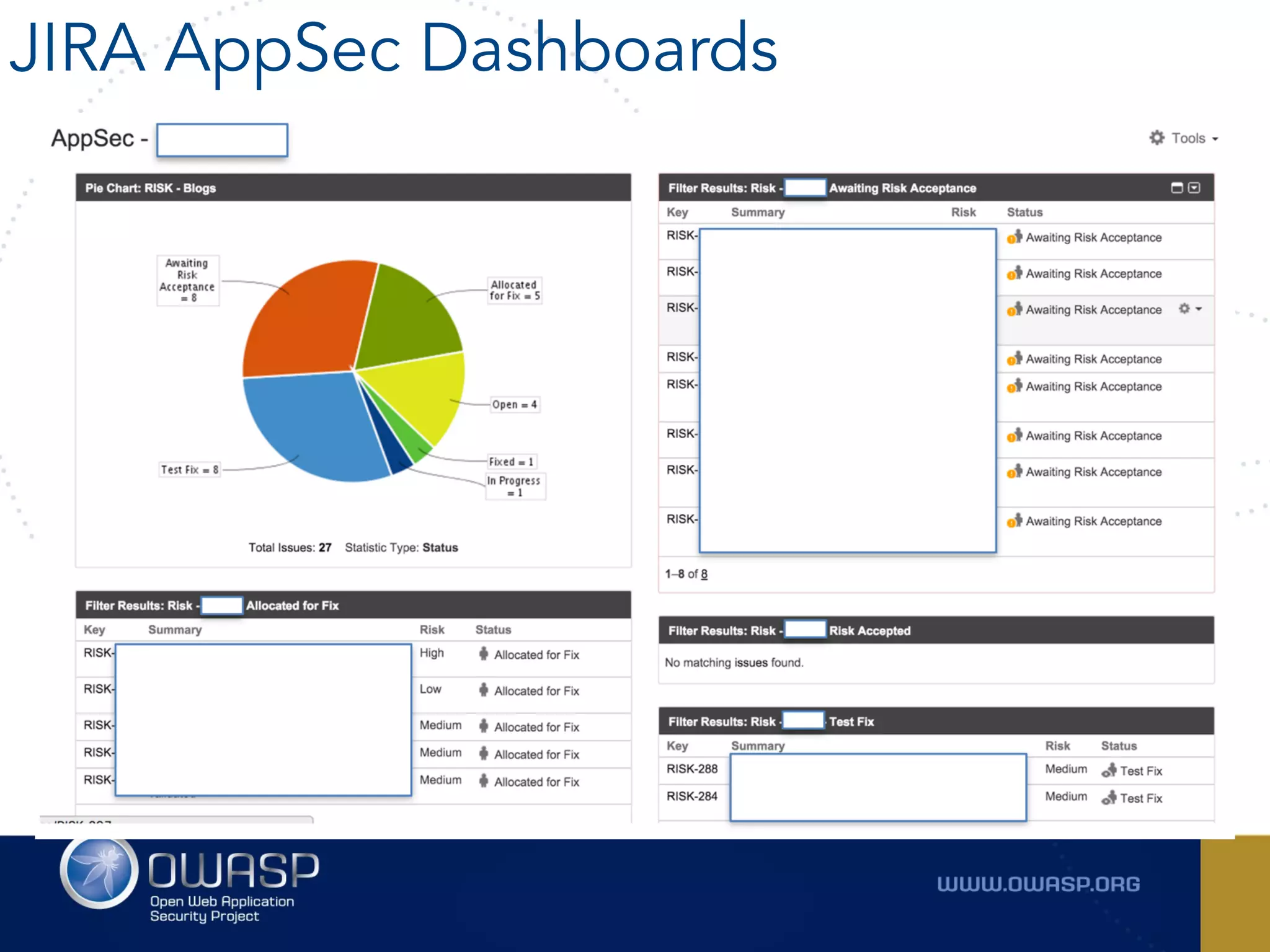This screenshot has height=952, width=1270.
Task: Select the 'Awaiting Risk Acceptance = 8' pie label
Action: point(187,280)
